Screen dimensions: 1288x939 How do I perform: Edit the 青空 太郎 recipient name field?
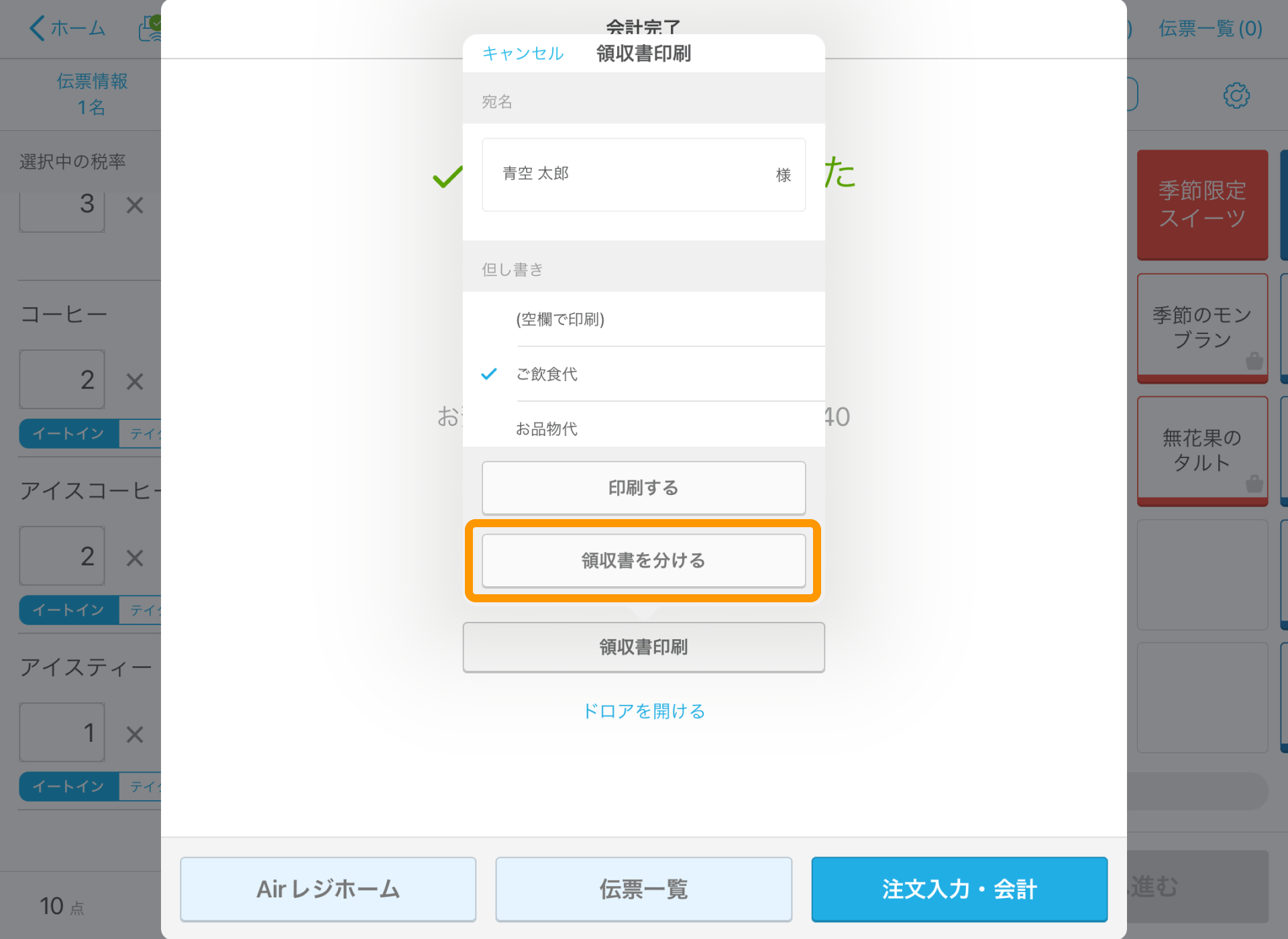643,174
